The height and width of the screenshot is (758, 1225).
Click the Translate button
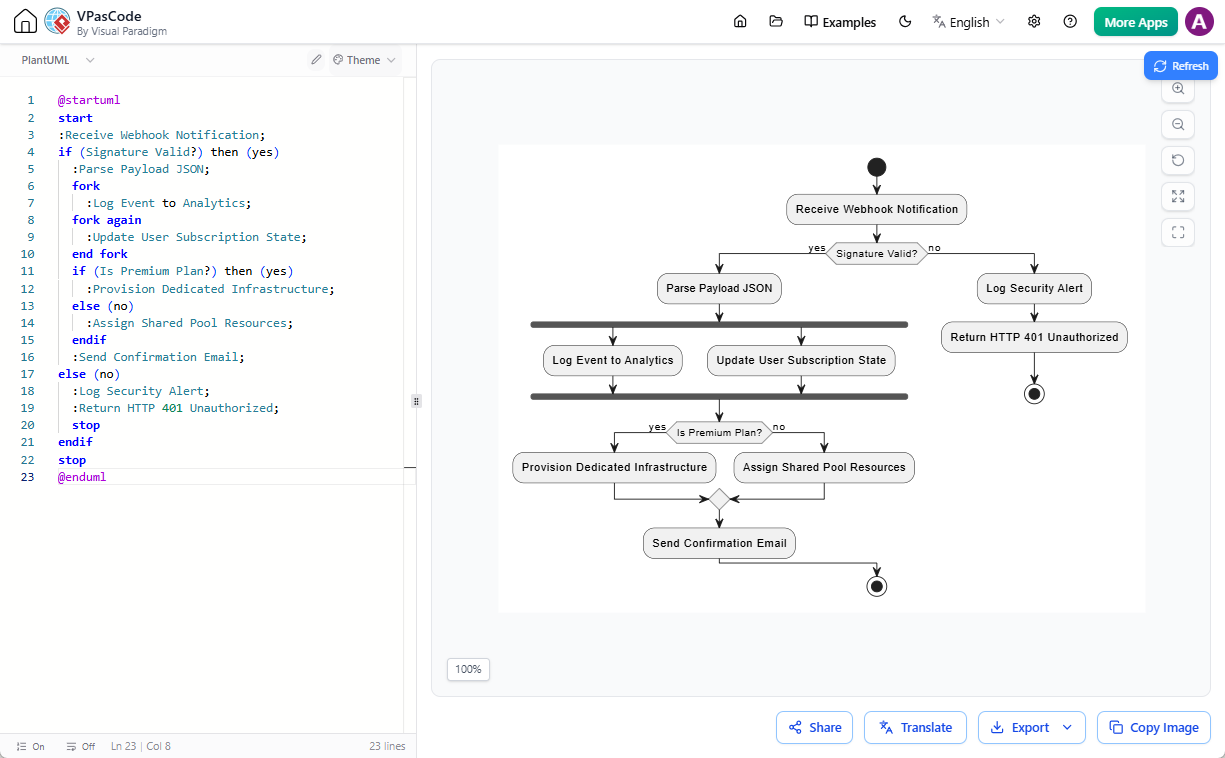pos(915,727)
